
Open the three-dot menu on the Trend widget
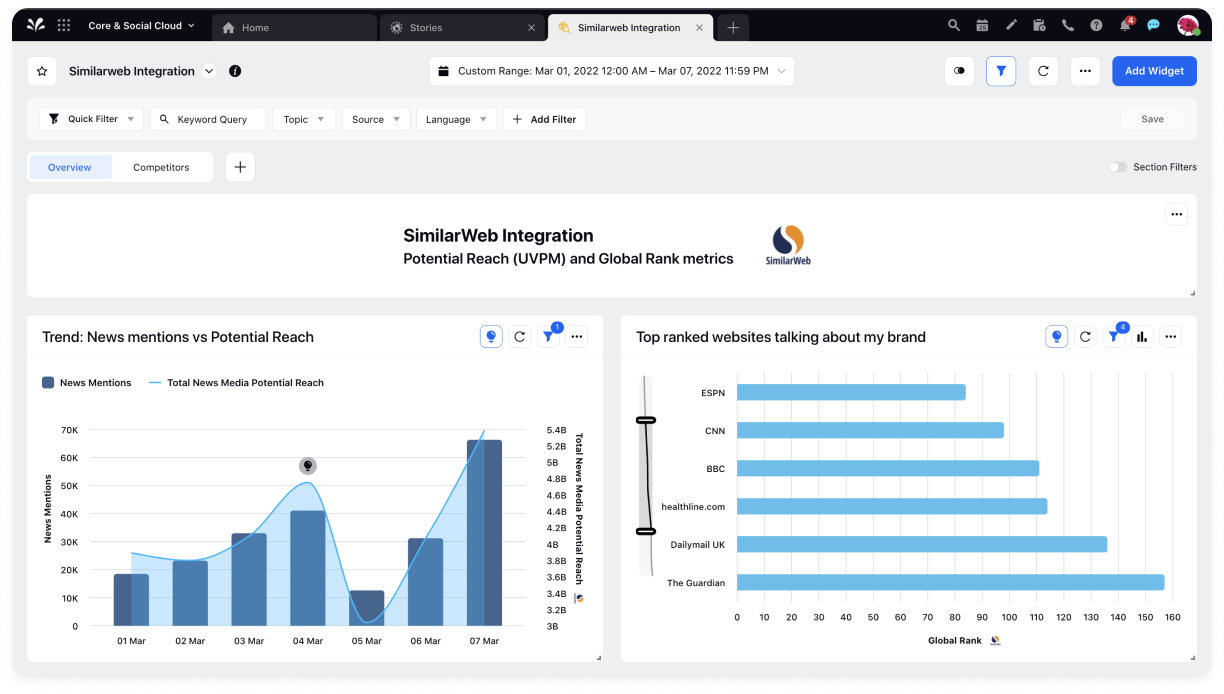click(576, 336)
